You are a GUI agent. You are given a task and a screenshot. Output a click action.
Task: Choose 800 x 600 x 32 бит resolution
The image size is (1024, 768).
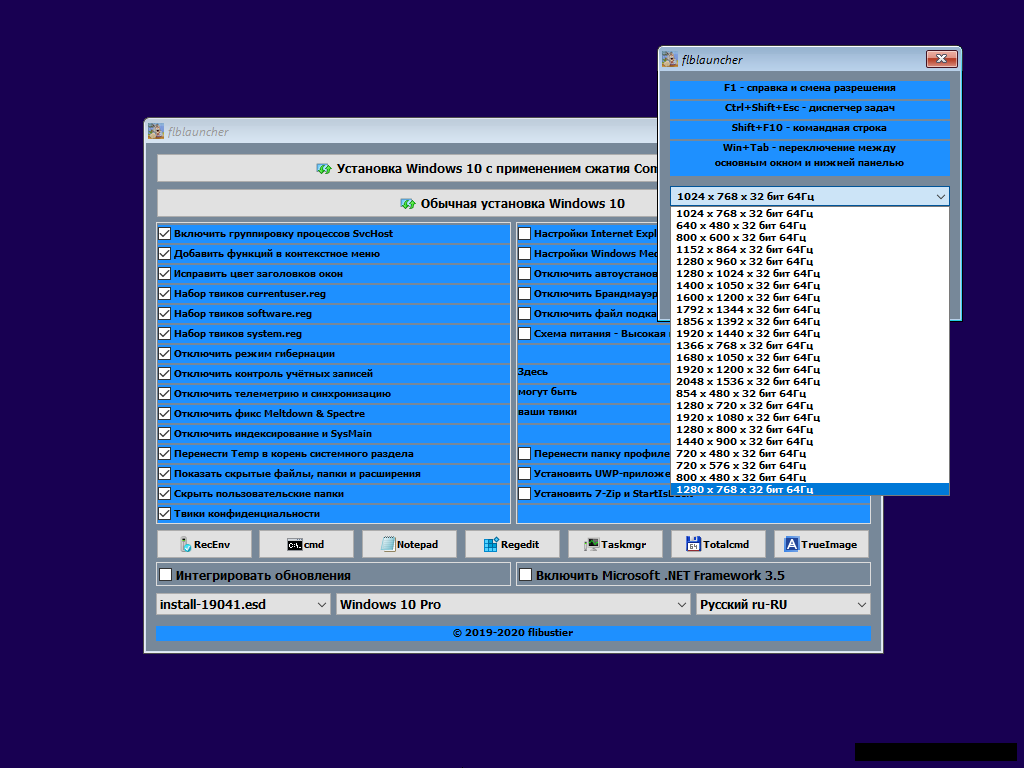coord(810,238)
